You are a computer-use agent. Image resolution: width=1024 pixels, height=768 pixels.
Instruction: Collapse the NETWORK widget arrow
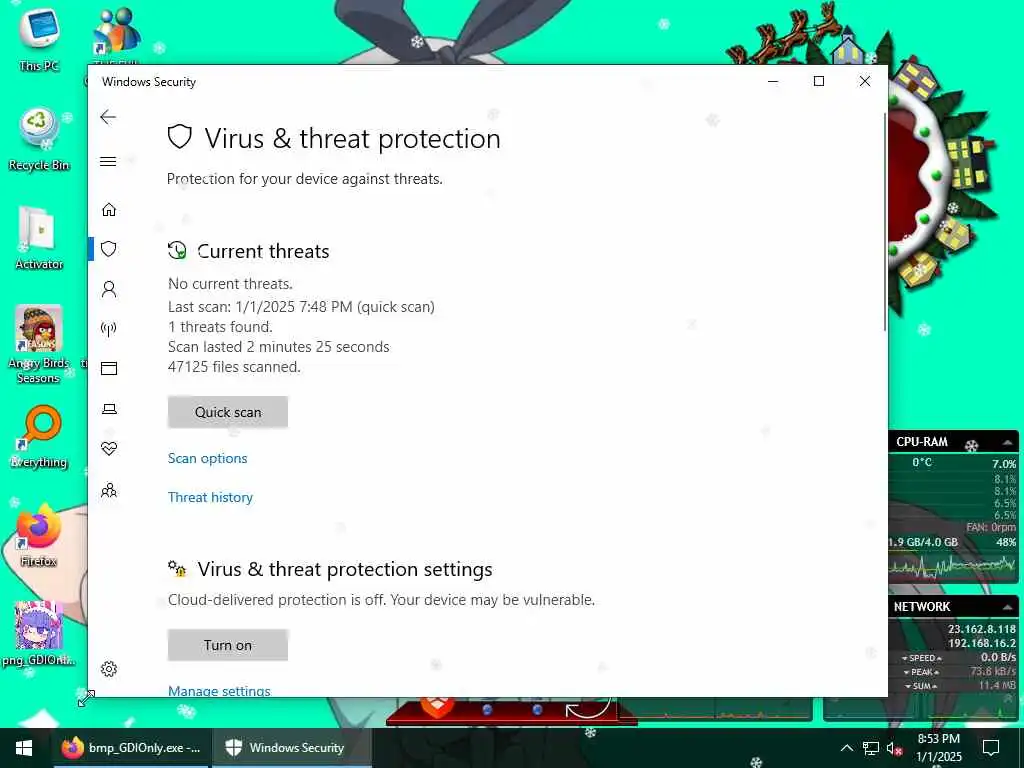pos(1008,607)
